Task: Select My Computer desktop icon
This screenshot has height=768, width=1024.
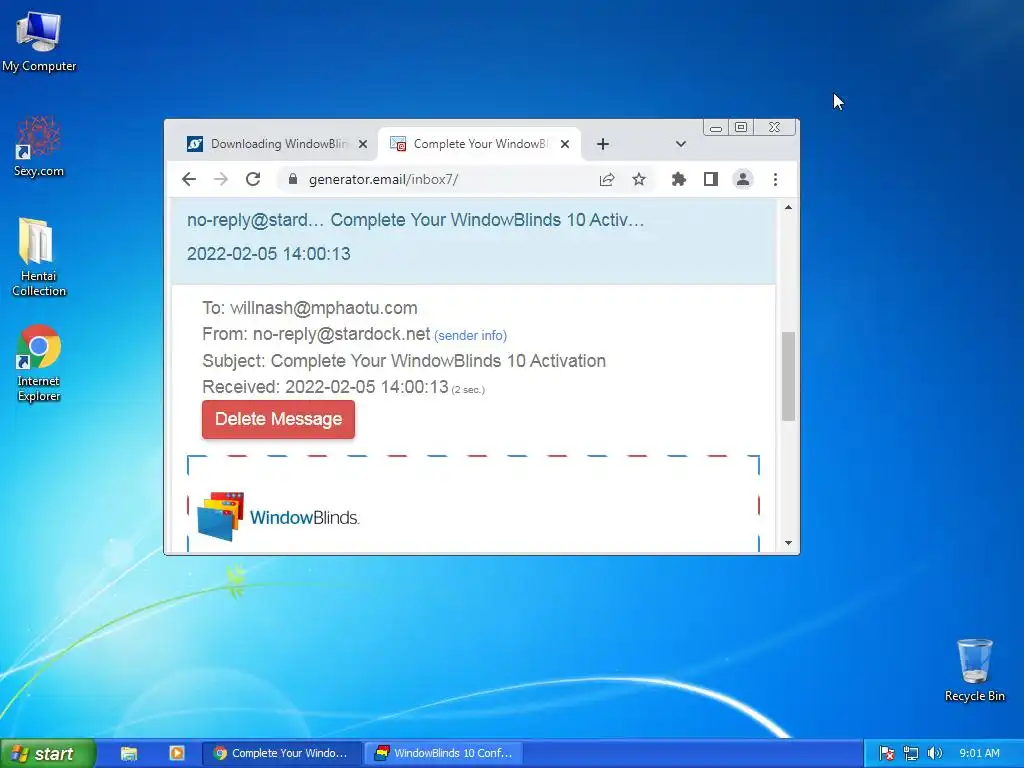Action: pos(39,40)
